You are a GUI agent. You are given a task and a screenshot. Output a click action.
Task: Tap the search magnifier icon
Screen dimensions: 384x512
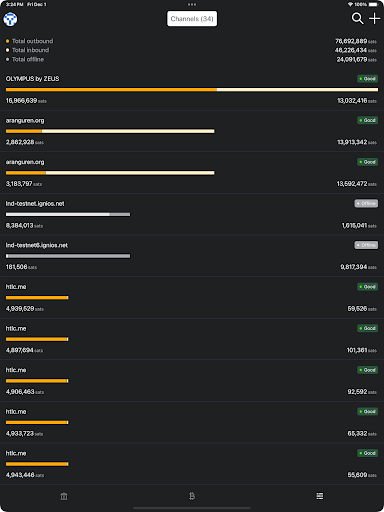pyautogui.click(x=357, y=18)
